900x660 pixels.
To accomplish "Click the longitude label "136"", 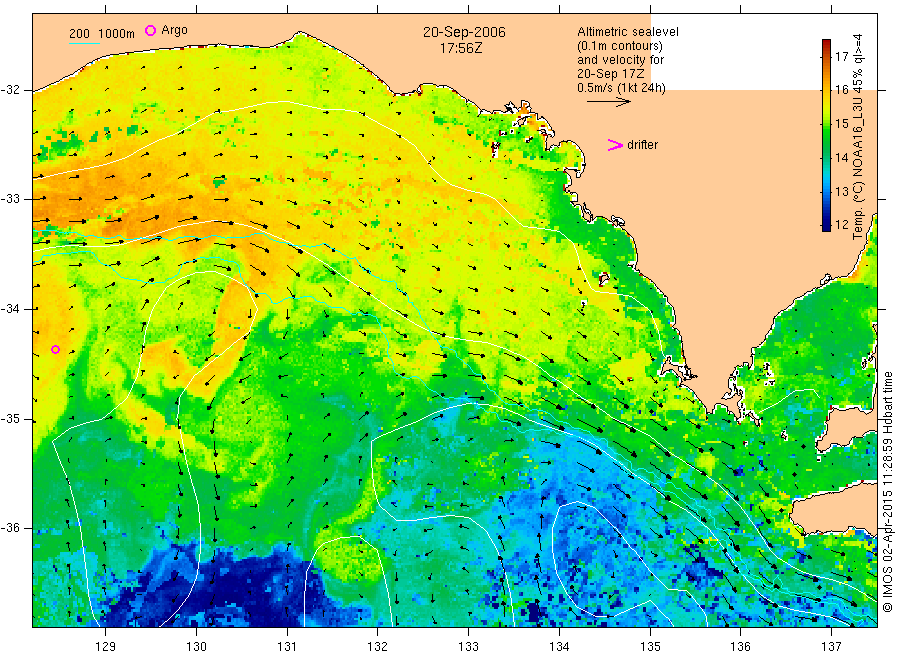I will pyautogui.click(x=740, y=647).
